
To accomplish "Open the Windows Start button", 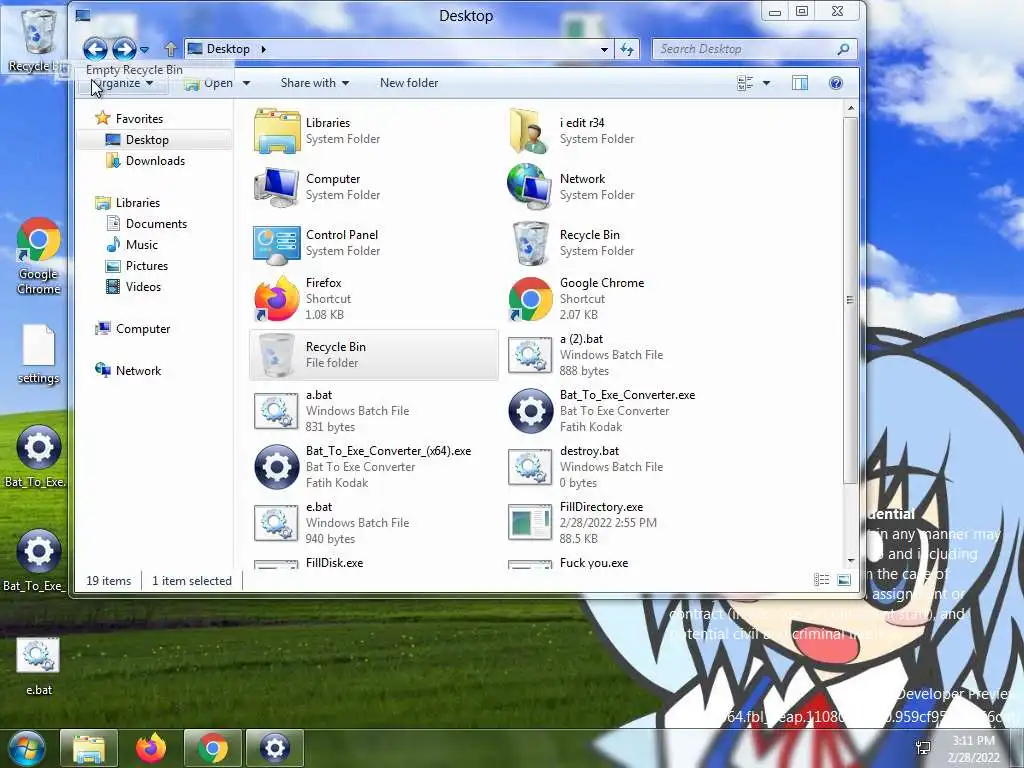I will [26, 748].
